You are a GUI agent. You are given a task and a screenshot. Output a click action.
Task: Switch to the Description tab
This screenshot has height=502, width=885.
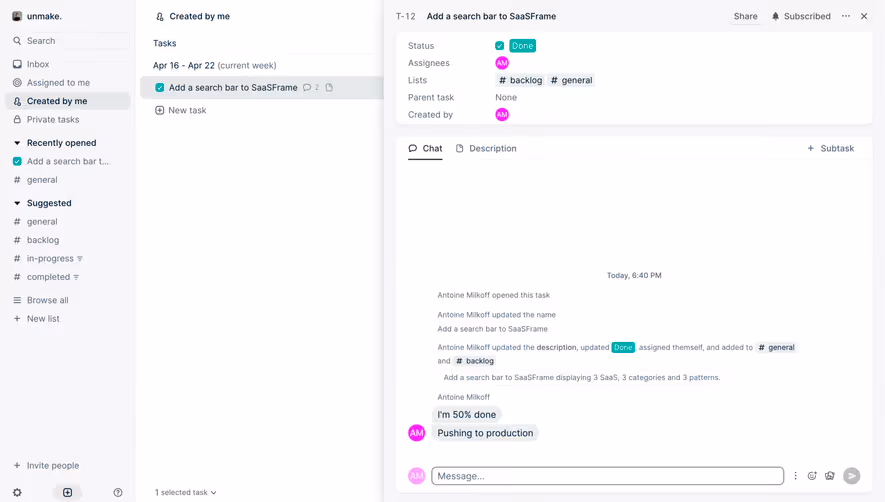point(486,149)
